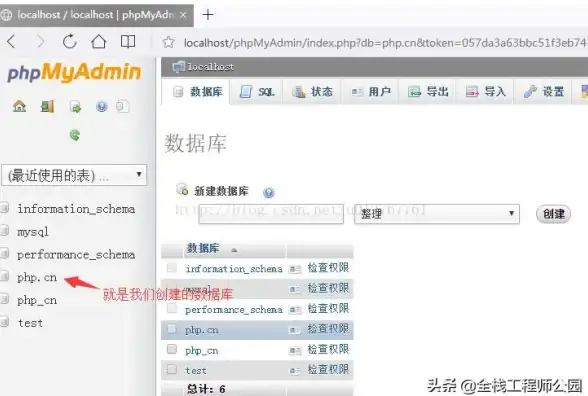The image size is (588, 396).
Task: Open the 最近使用的表 dropdown
Action: click(x=74, y=175)
